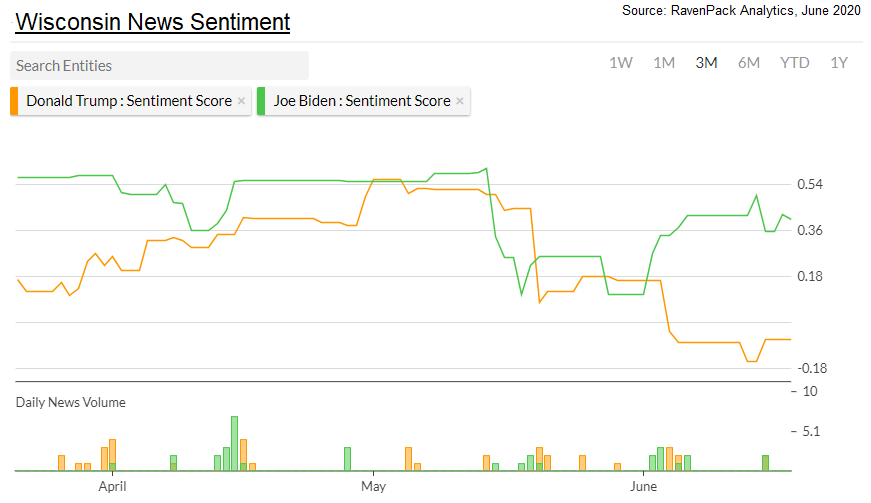Open the Wisconsin News Sentiment title link
The height and width of the screenshot is (503, 871).
153,21
